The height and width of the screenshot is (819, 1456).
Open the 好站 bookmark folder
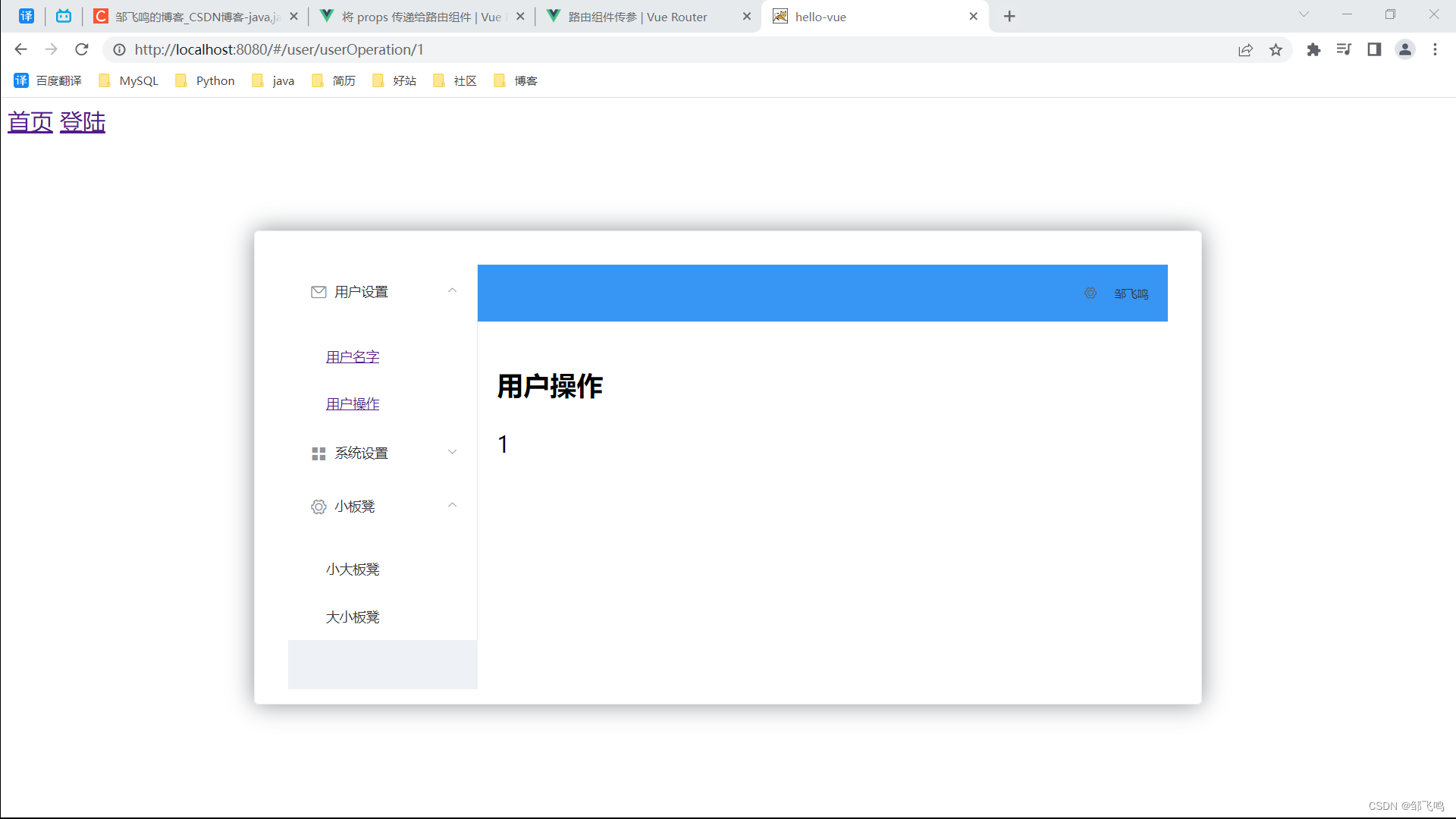[394, 80]
